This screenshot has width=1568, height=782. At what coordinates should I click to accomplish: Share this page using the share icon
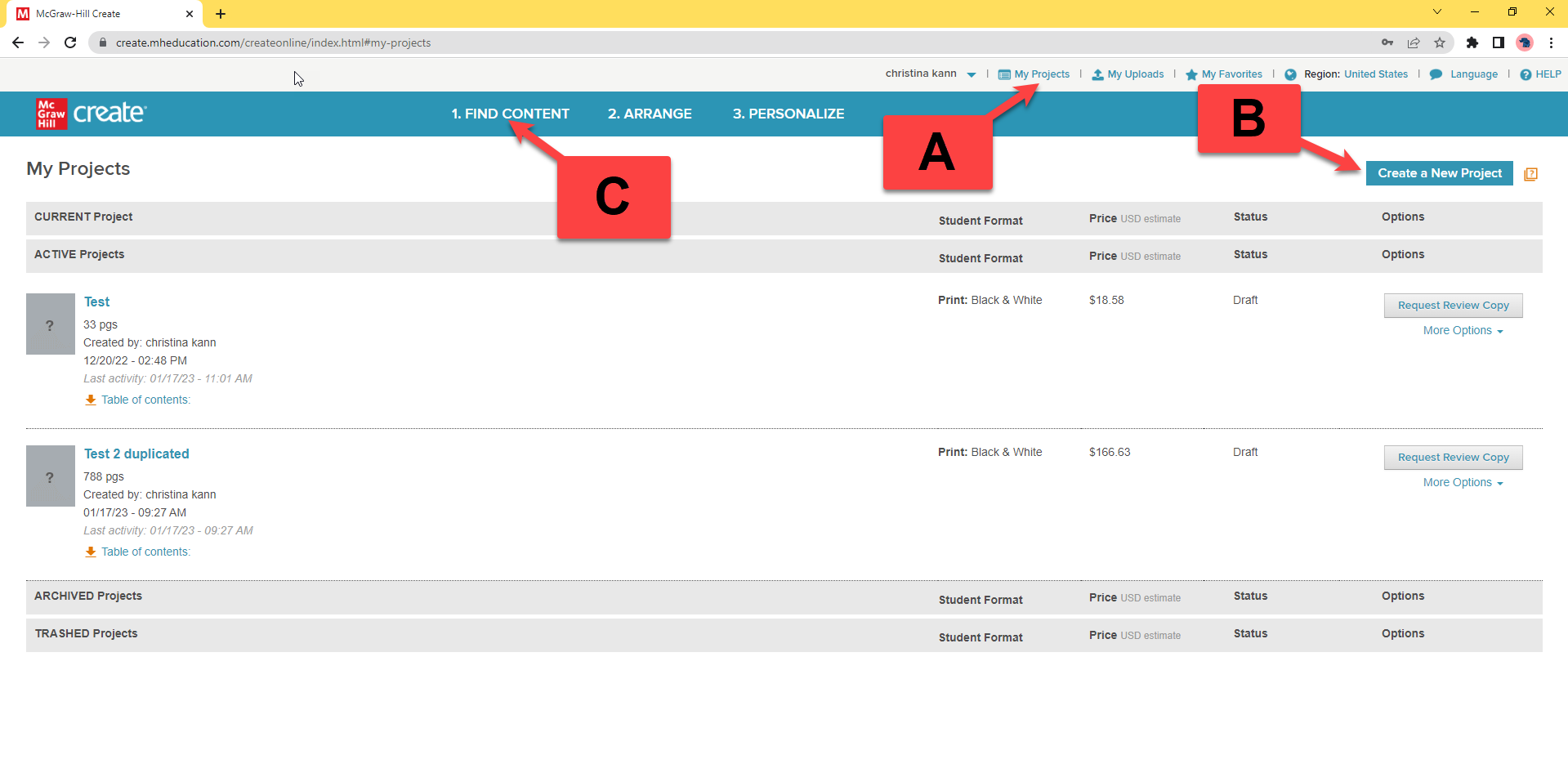(1413, 42)
